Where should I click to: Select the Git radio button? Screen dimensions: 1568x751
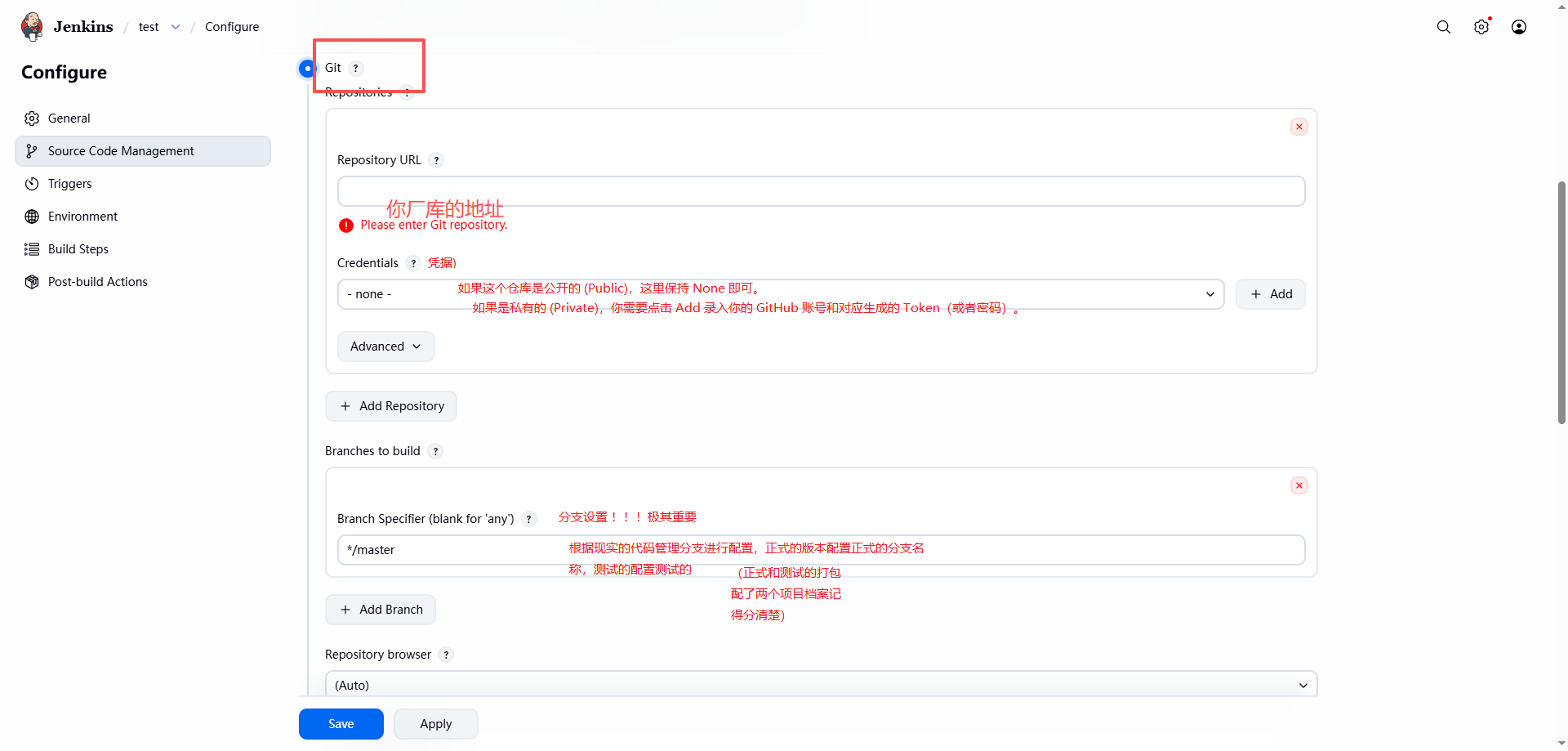[x=307, y=68]
